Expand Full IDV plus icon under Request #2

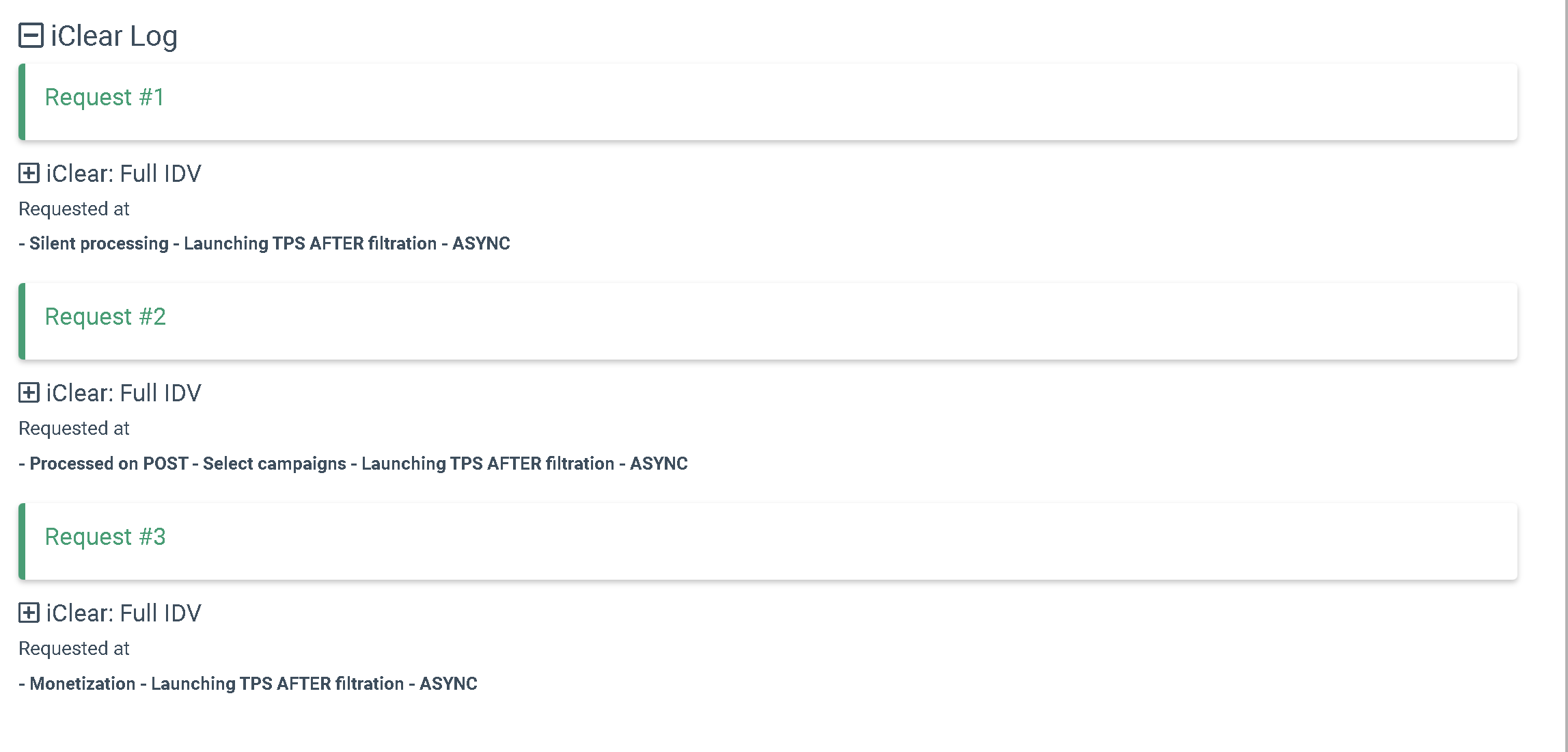pos(29,393)
